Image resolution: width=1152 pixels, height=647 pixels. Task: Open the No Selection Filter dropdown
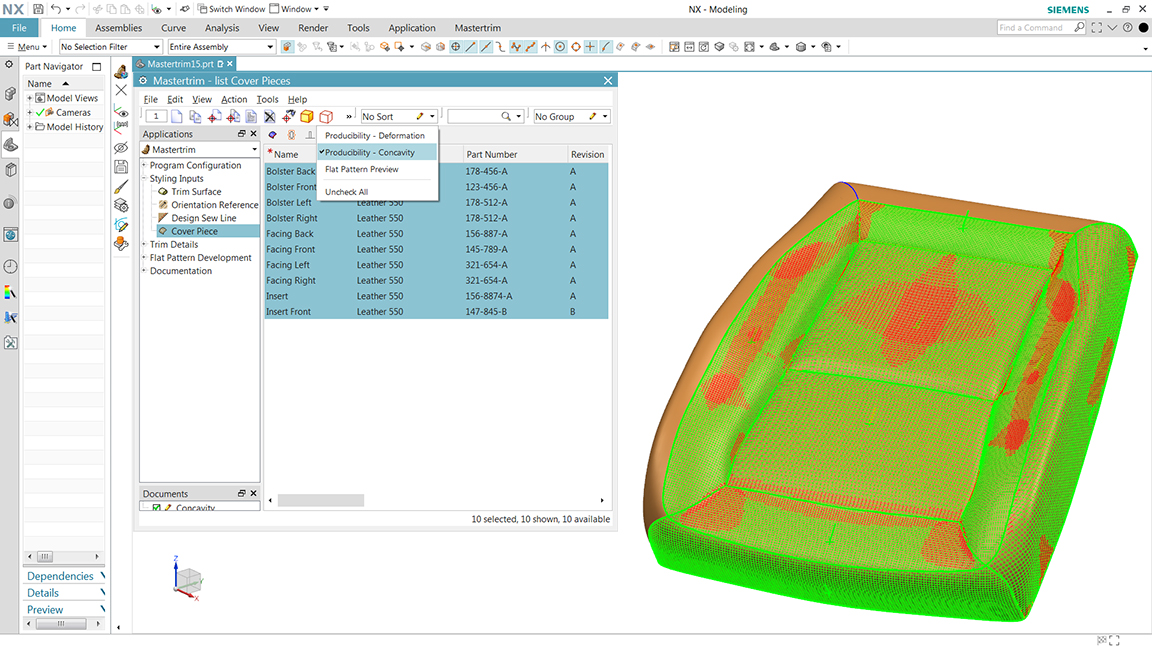click(x=110, y=47)
